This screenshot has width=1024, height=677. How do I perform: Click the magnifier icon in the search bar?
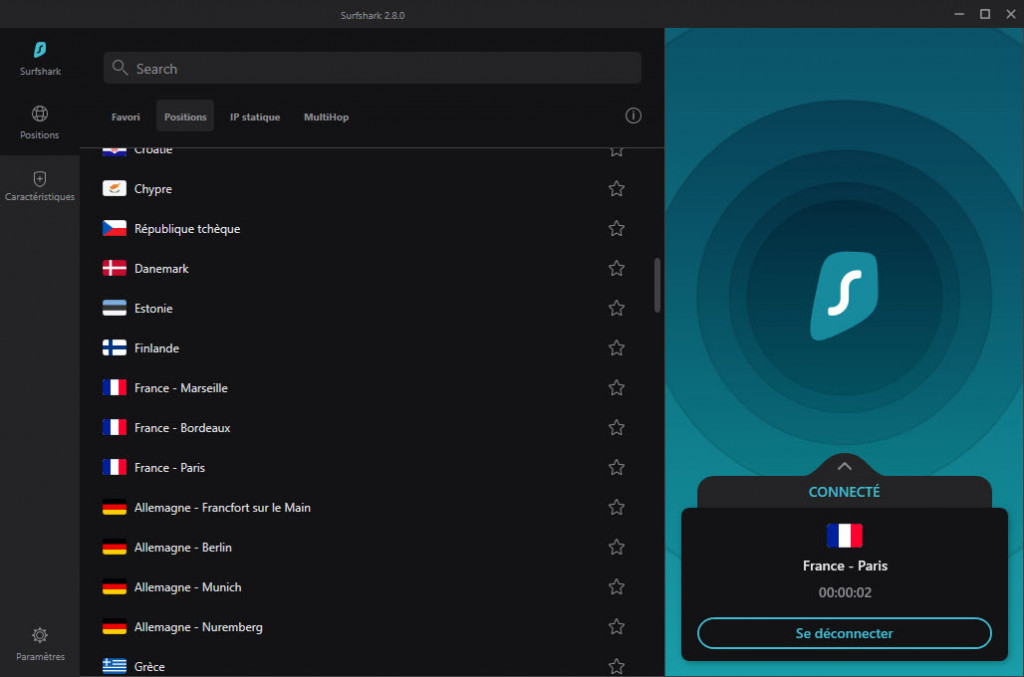pyautogui.click(x=120, y=68)
